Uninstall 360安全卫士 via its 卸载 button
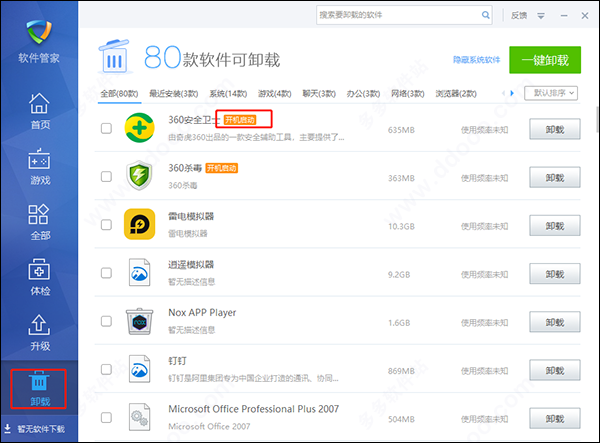Viewport: 600px width, 443px height. 555,129
